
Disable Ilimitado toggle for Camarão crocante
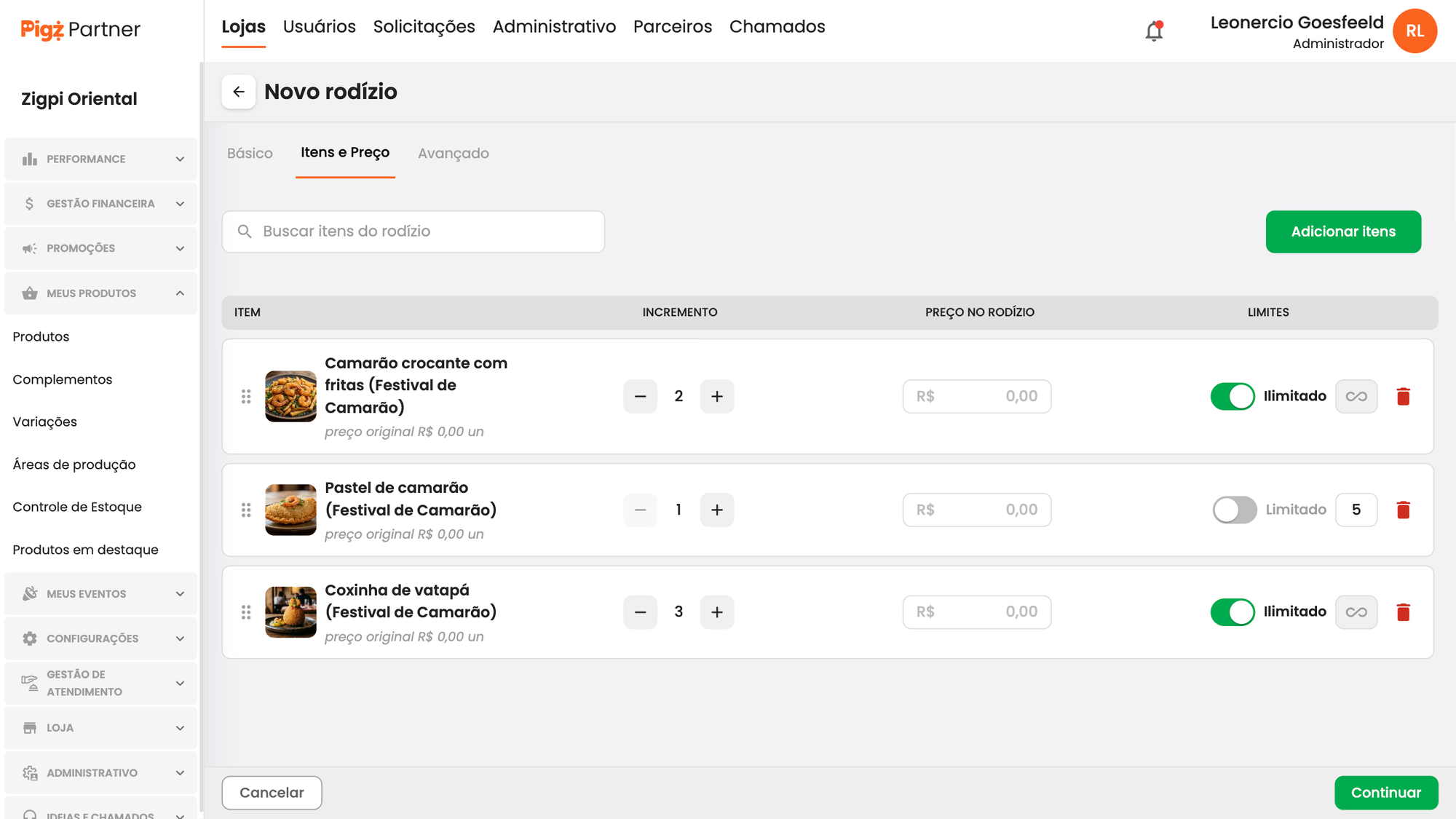tap(1233, 397)
